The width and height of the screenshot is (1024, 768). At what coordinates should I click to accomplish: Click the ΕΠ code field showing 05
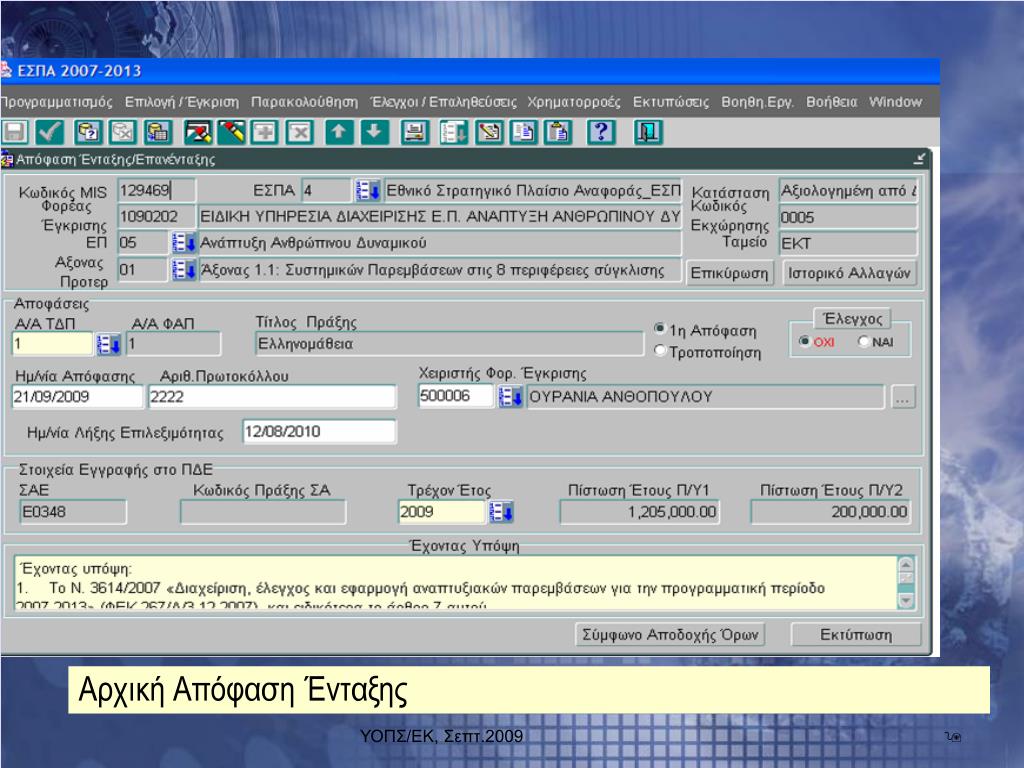click(143, 243)
